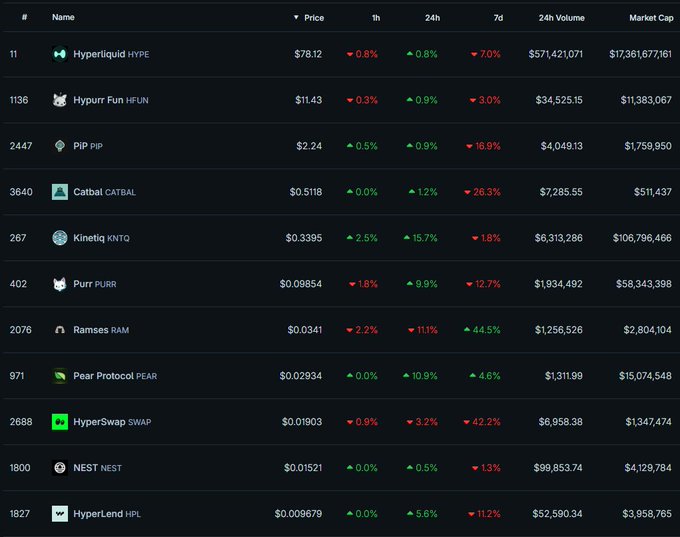Open the HyperLend coin link

click(107, 514)
